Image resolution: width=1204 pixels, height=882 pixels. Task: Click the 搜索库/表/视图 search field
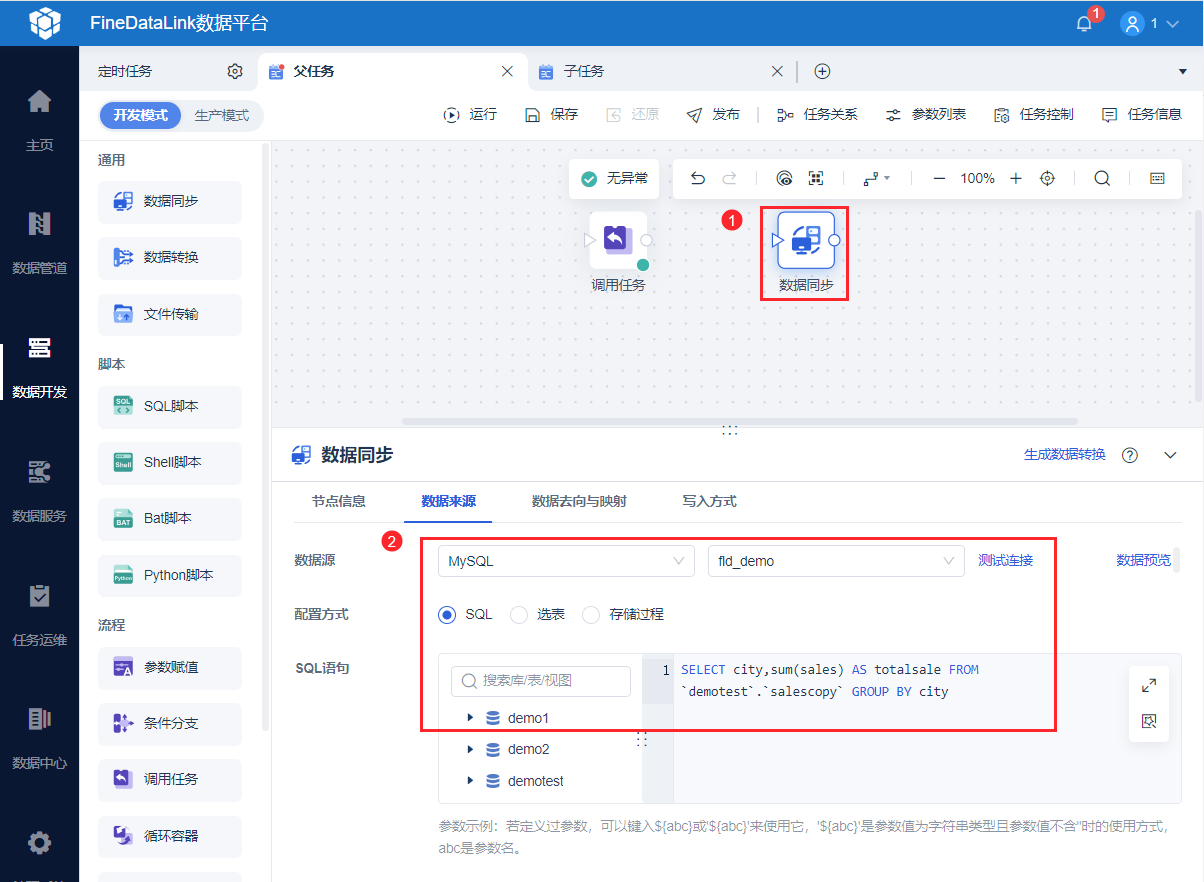point(541,681)
